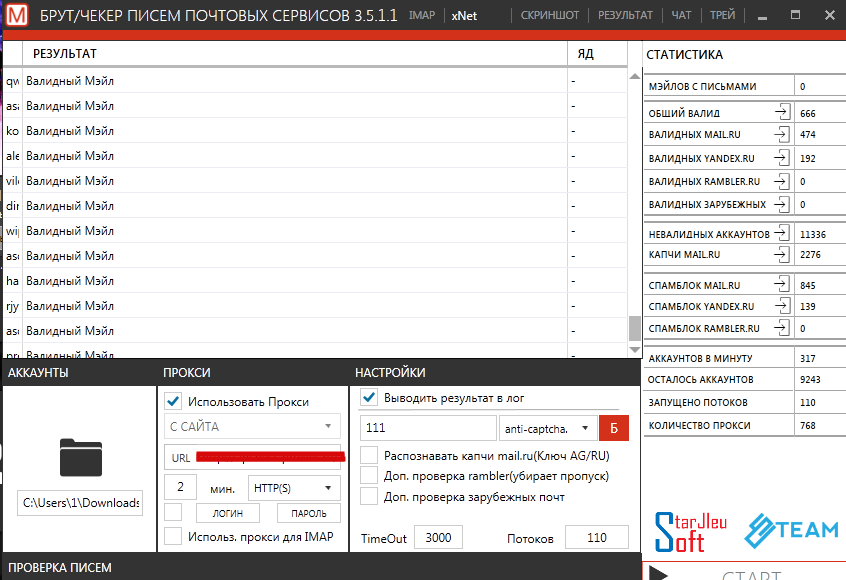Click the export arrow for ВАЛИДНЫХ YANDEX.RU
The width and height of the screenshot is (846, 580).
(782, 157)
